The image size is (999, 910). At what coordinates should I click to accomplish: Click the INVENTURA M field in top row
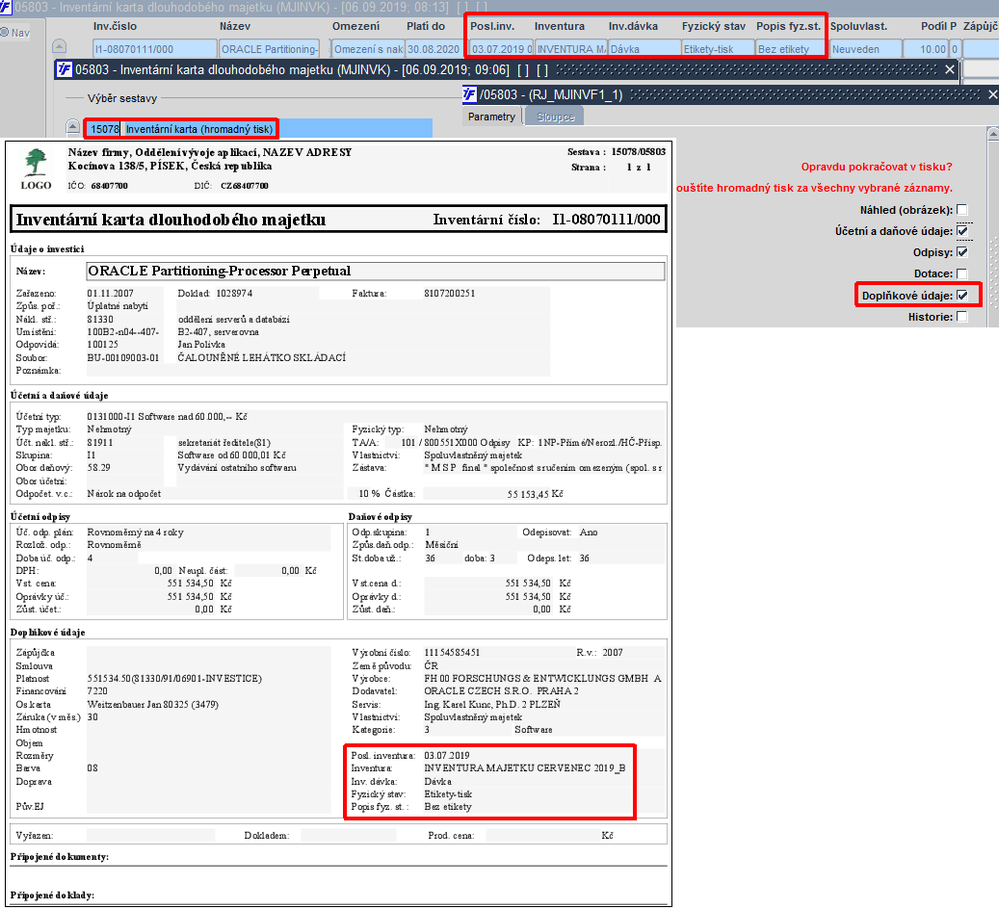click(x=571, y=49)
